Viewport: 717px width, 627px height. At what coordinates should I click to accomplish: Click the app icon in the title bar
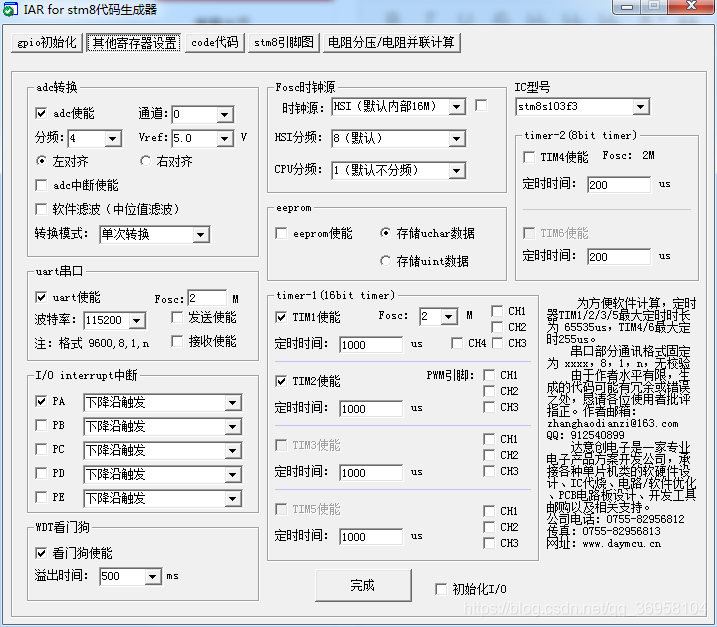tap(10, 10)
